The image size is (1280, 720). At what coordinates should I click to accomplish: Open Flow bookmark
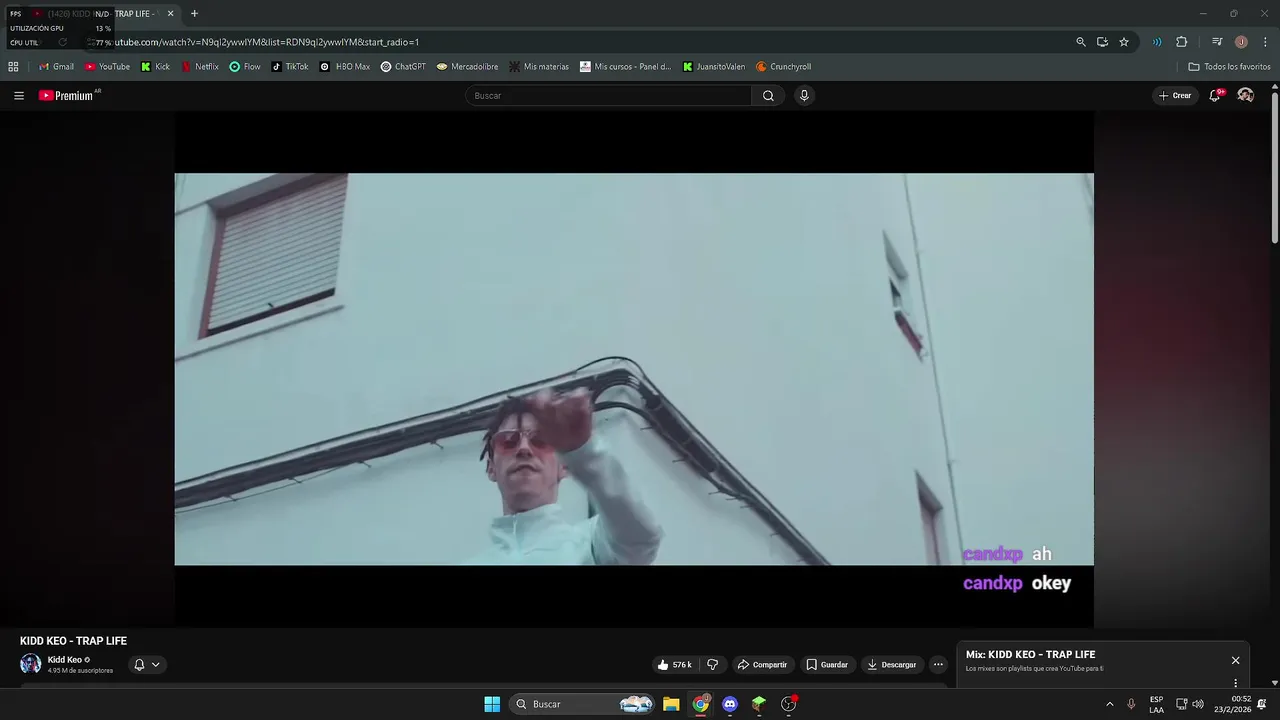(245, 67)
